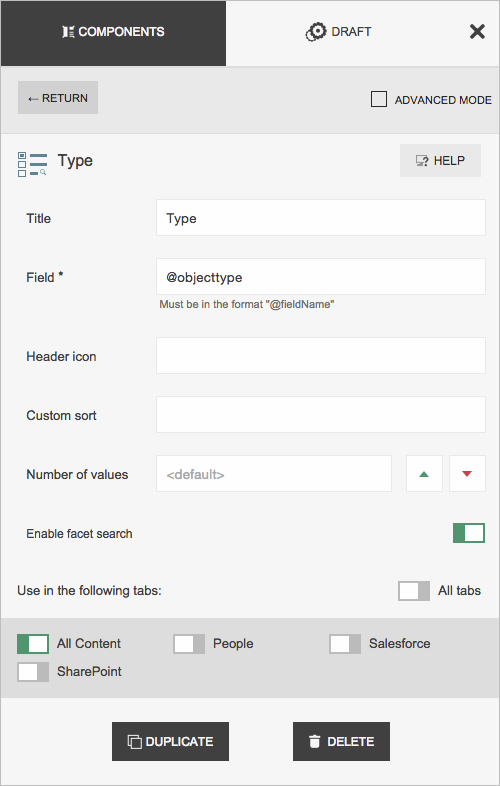Click the gear icon next to Draft

tap(316, 32)
